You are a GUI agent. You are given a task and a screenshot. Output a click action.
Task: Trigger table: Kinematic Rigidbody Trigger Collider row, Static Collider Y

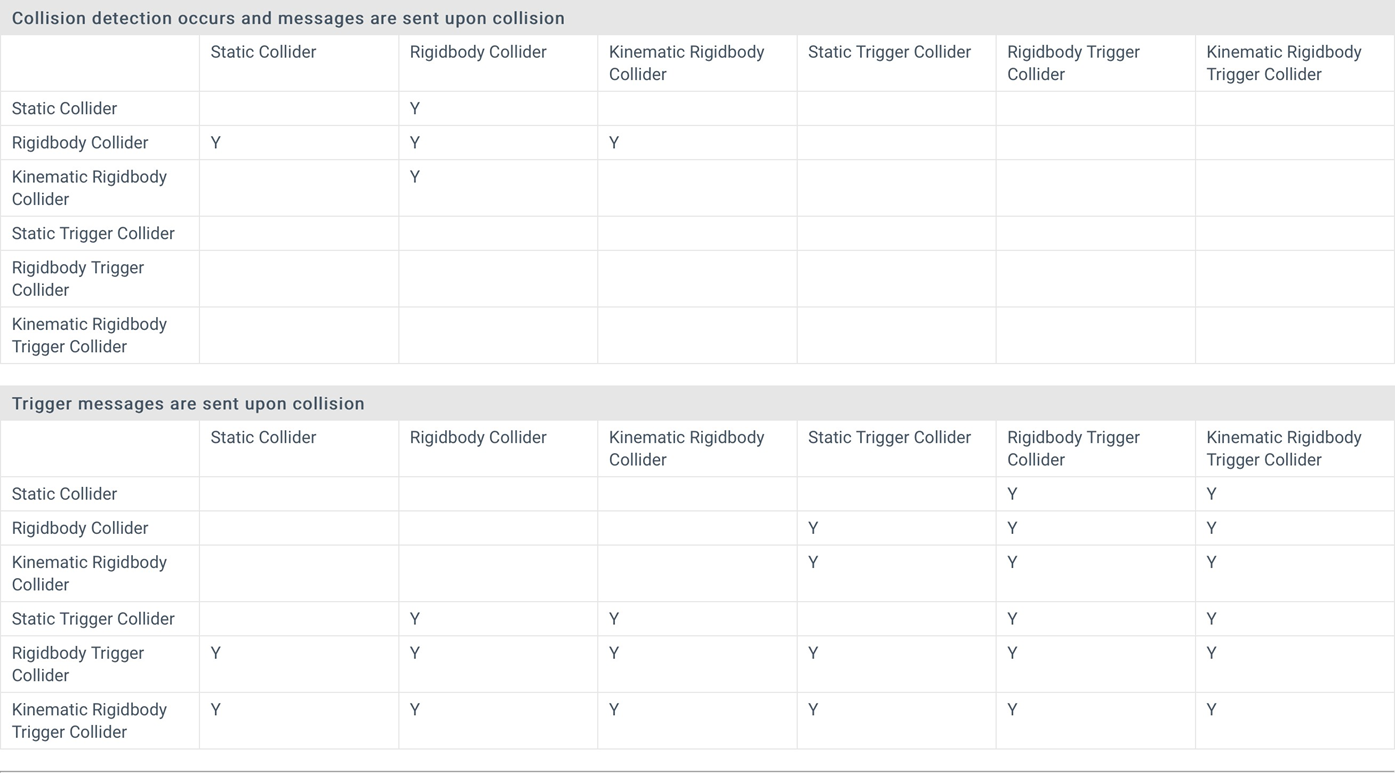click(216, 710)
